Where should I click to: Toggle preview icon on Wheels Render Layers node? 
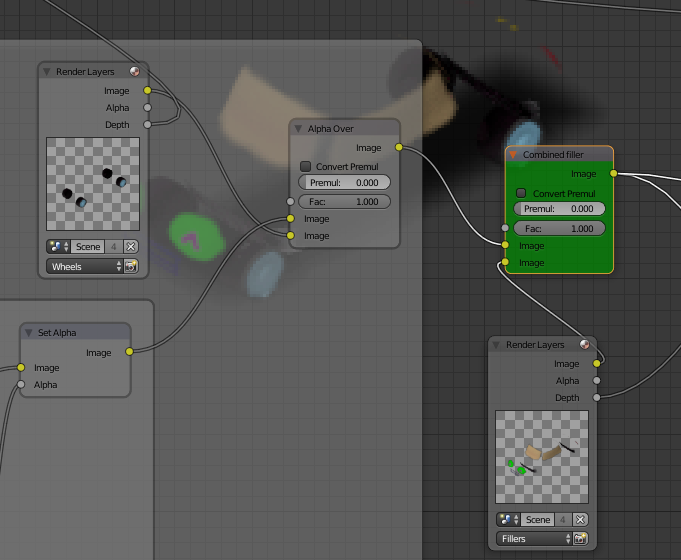134,72
